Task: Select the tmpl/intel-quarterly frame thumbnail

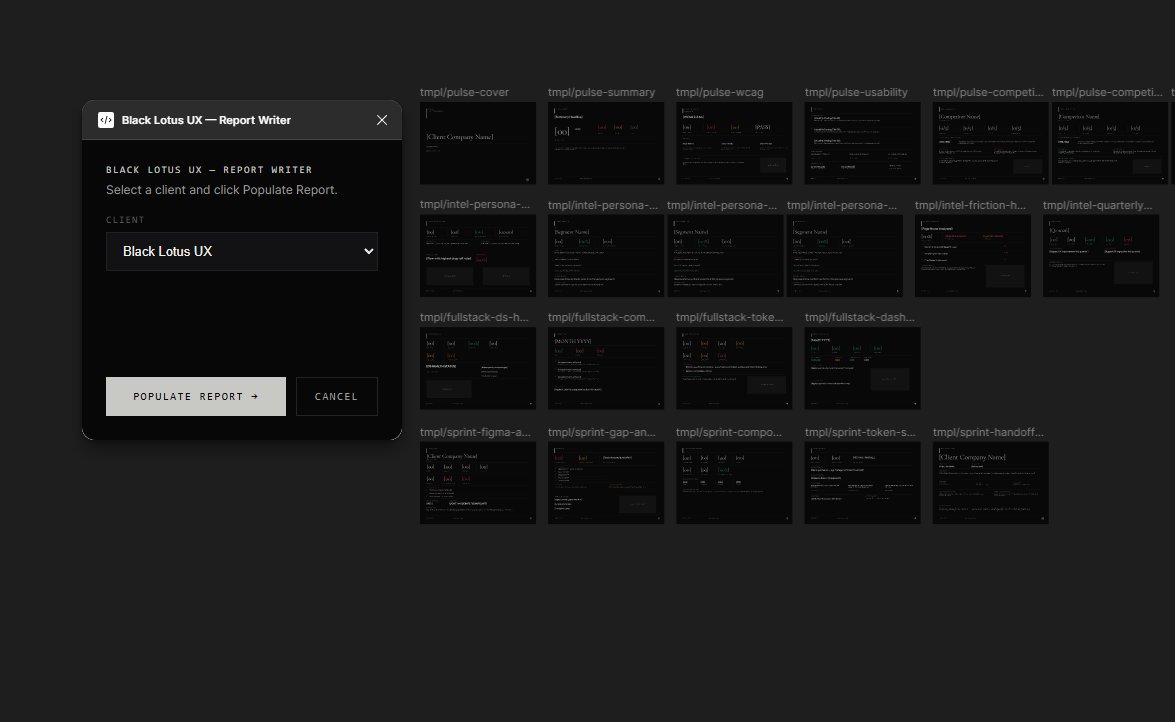Action: click(x=1100, y=255)
